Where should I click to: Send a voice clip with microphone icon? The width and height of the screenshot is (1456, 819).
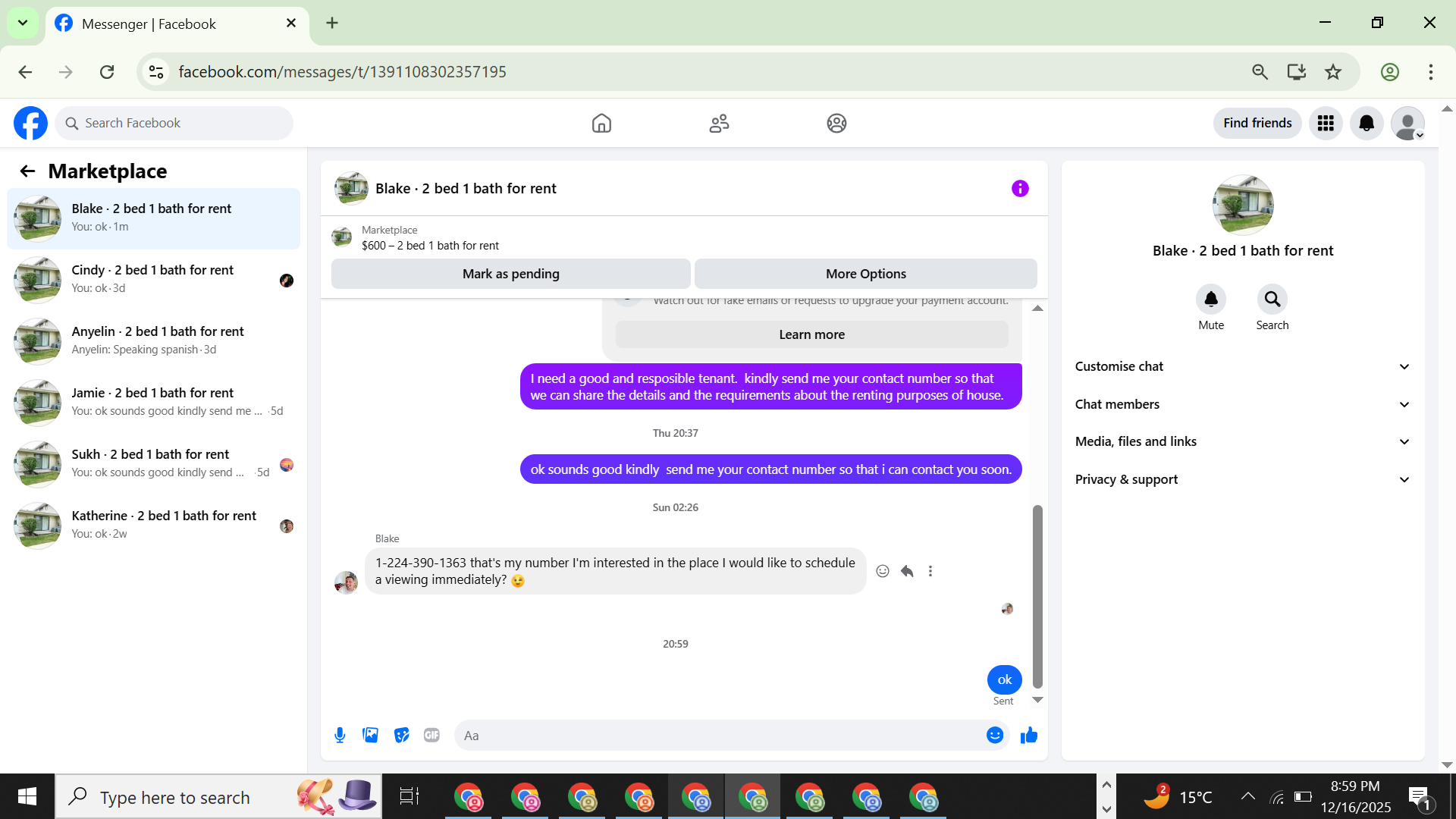tap(340, 735)
